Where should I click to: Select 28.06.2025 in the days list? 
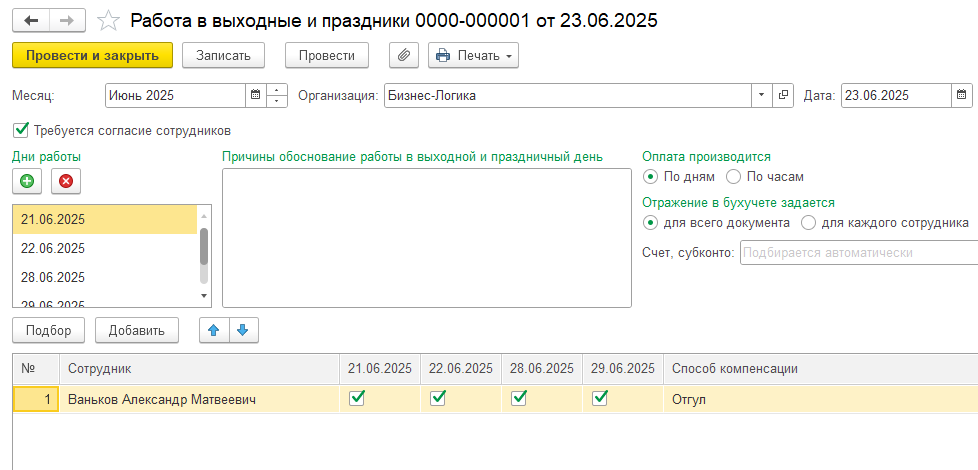pos(105,277)
